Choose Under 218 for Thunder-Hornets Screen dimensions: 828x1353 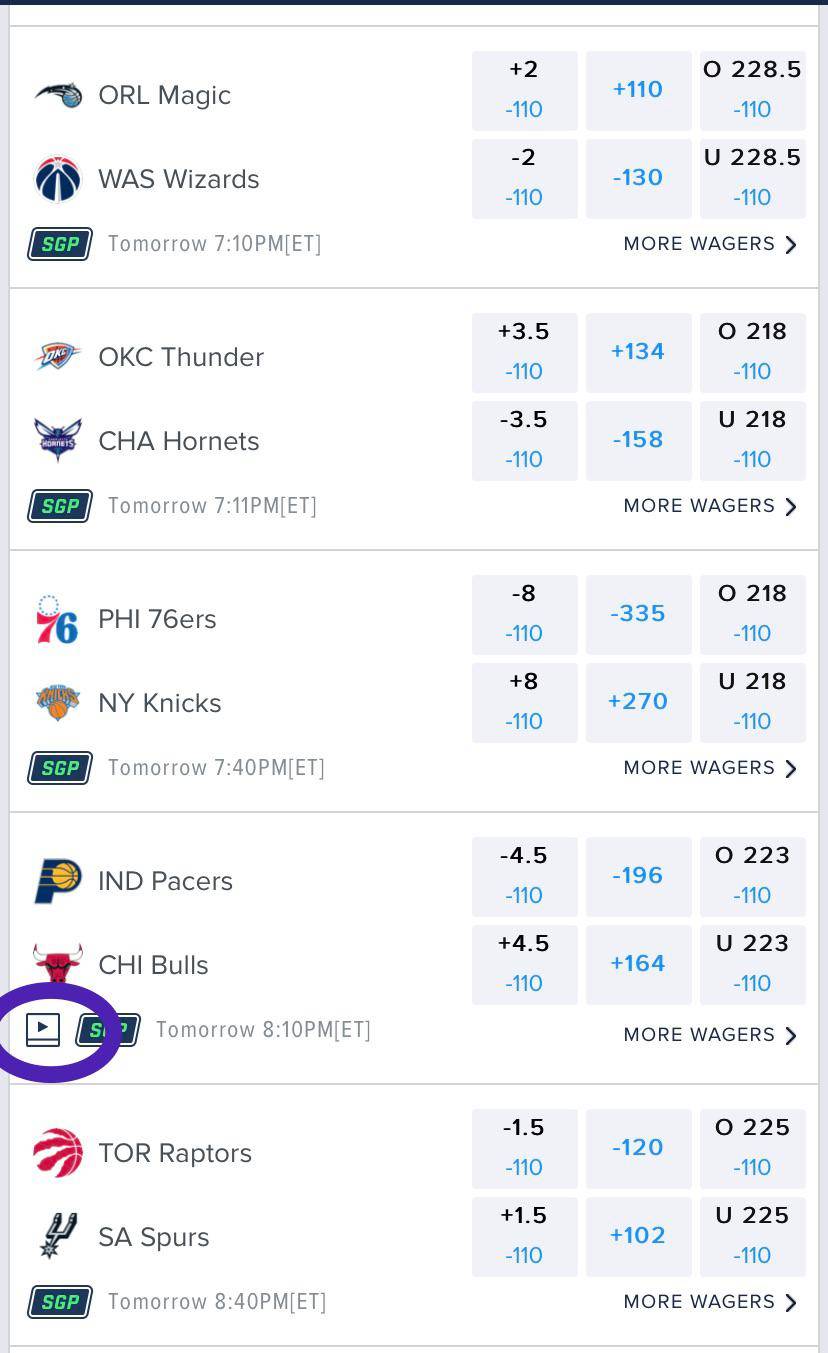[752, 439]
